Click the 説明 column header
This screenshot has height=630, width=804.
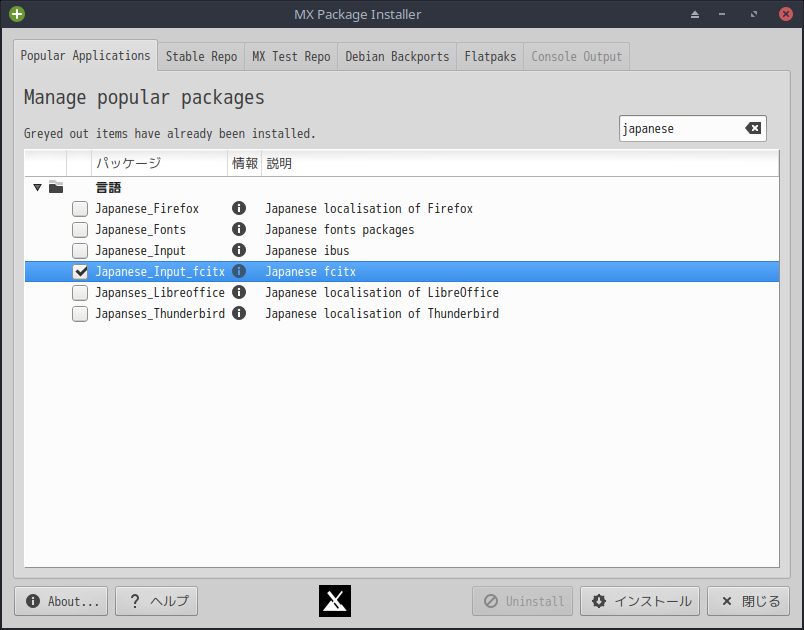click(x=520, y=164)
